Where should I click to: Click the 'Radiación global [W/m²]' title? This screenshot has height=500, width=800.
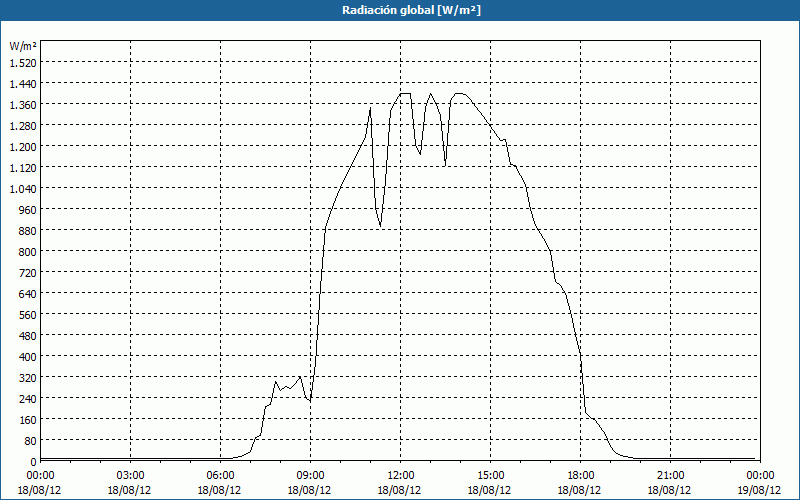click(x=411, y=10)
